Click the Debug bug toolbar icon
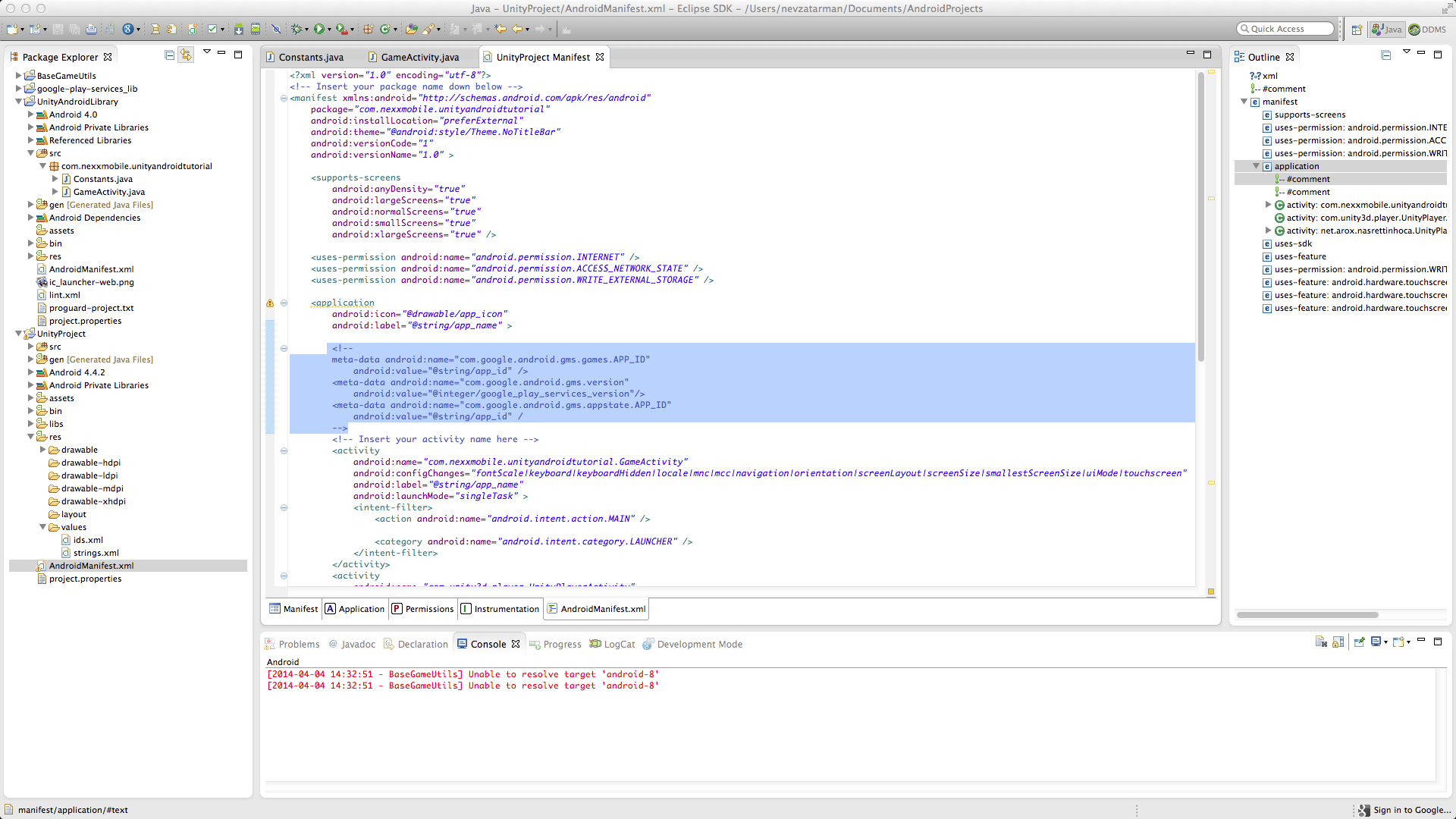Viewport: 1456px width, 819px height. [x=297, y=29]
